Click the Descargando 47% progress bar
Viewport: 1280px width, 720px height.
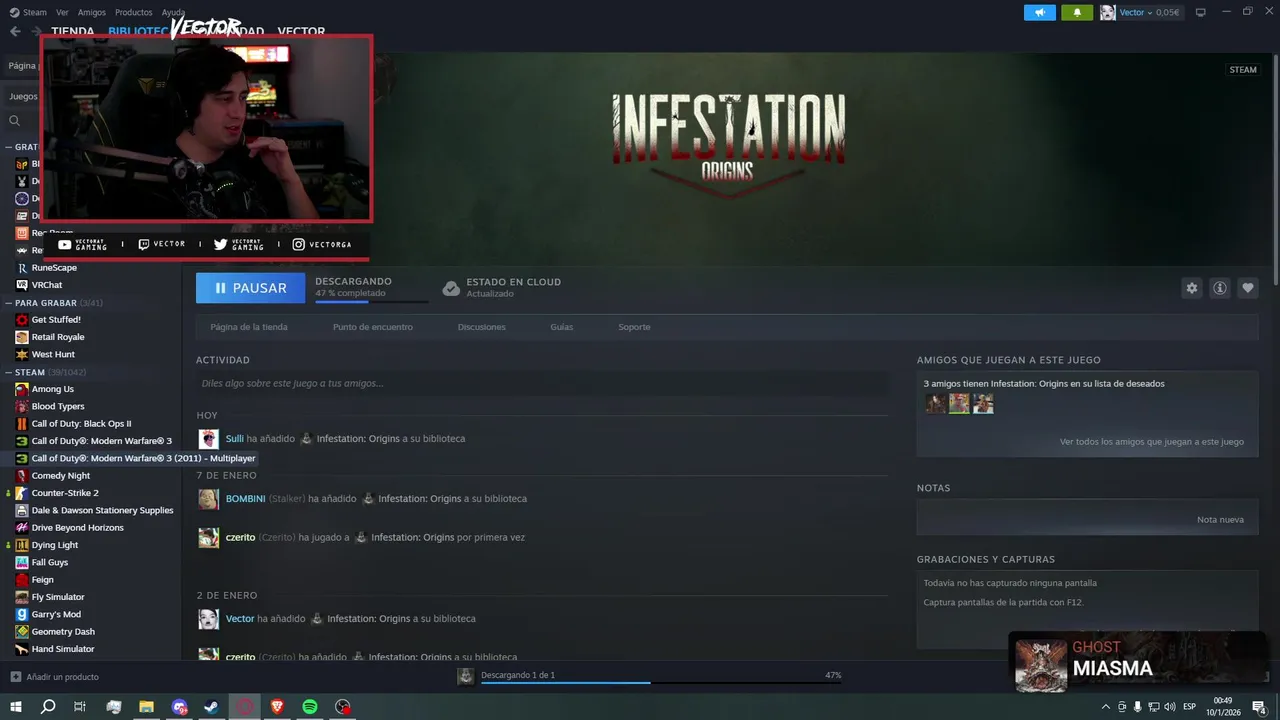[371, 301]
